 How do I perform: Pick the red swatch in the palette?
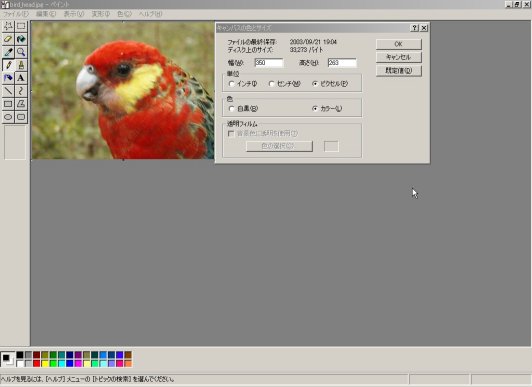click(x=37, y=364)
